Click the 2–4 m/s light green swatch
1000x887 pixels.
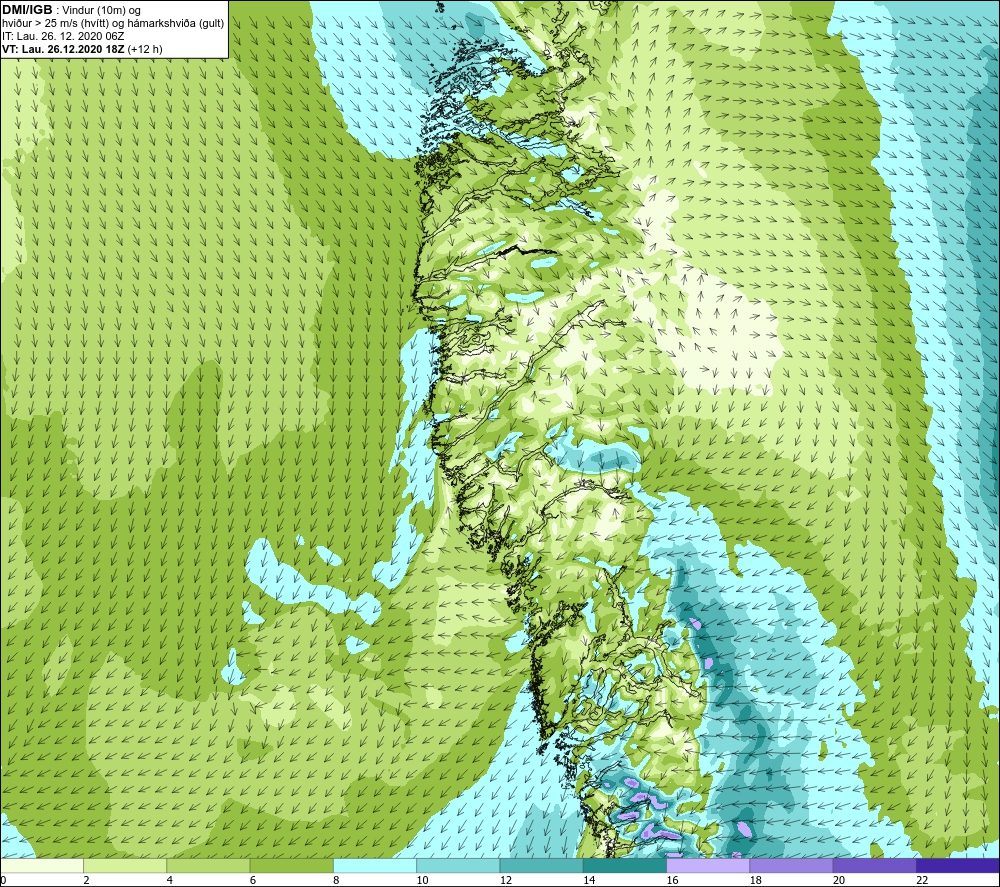[x=125, y=865]
